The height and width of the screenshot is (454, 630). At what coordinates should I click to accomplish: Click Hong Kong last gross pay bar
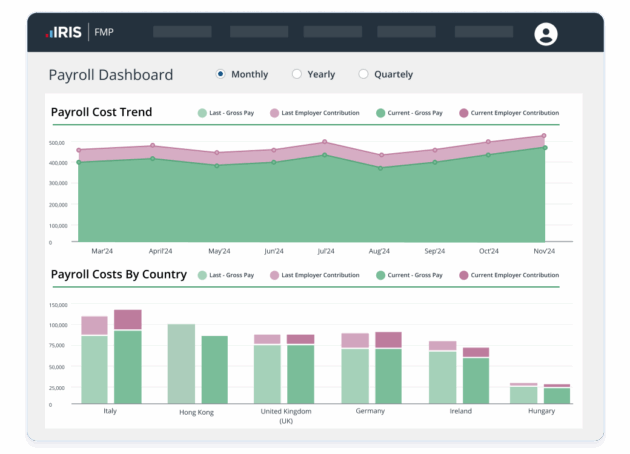coord(181,364)
